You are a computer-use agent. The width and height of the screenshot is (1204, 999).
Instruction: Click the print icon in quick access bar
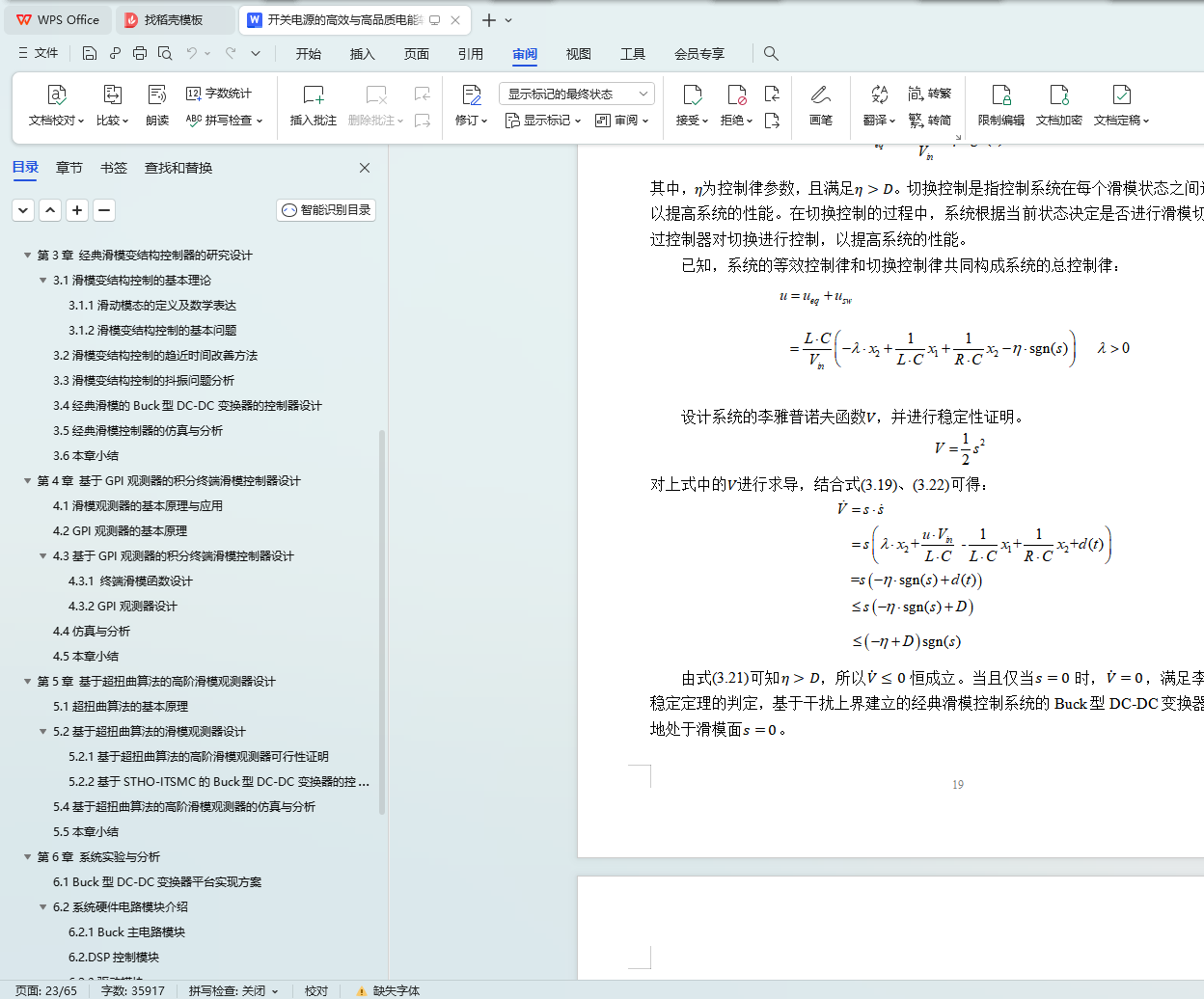[x=140, y=53]
